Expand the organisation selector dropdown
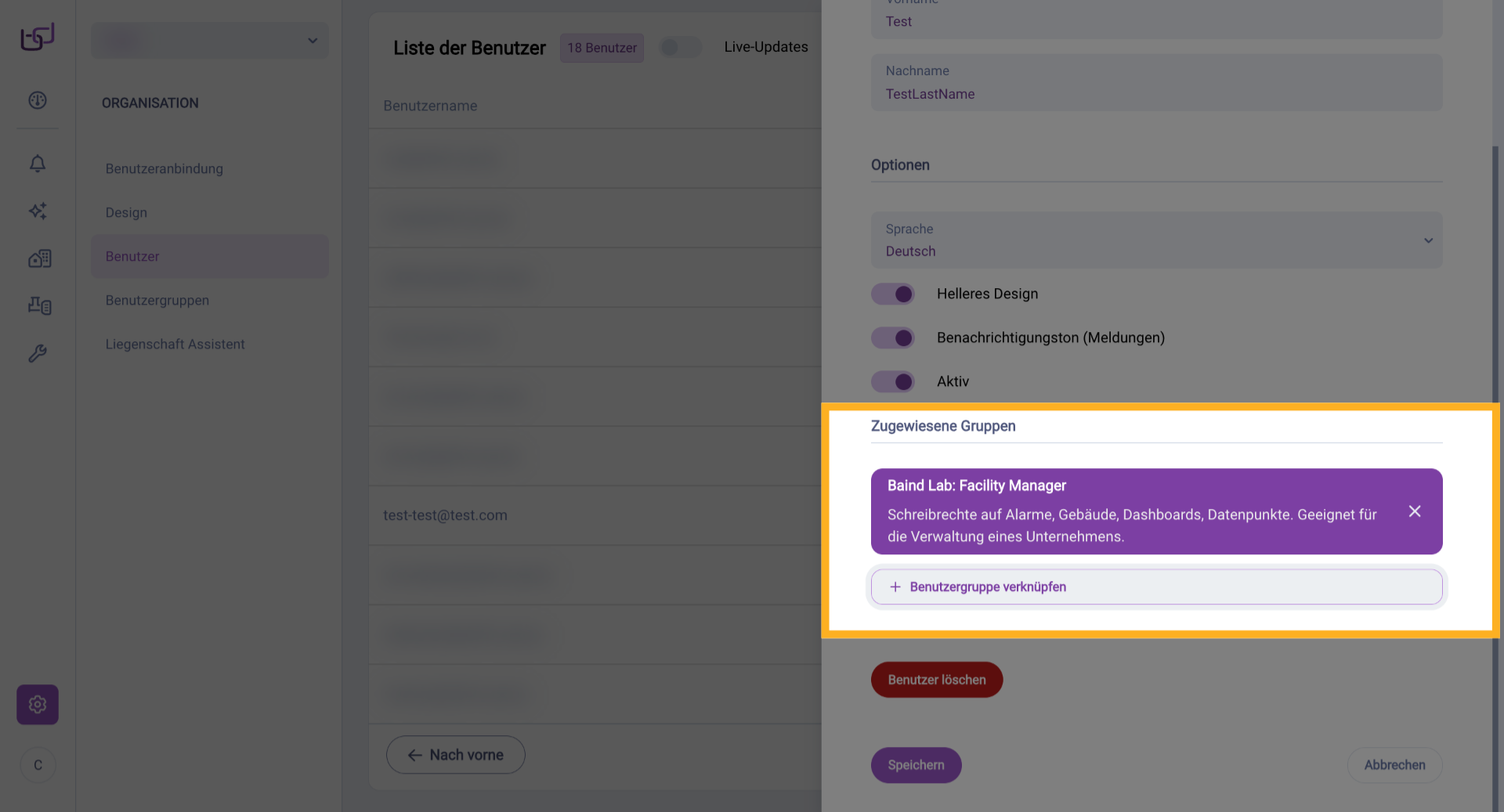Image resolution: width=1504 pixels, height=812 pixels. coord(210,41)
